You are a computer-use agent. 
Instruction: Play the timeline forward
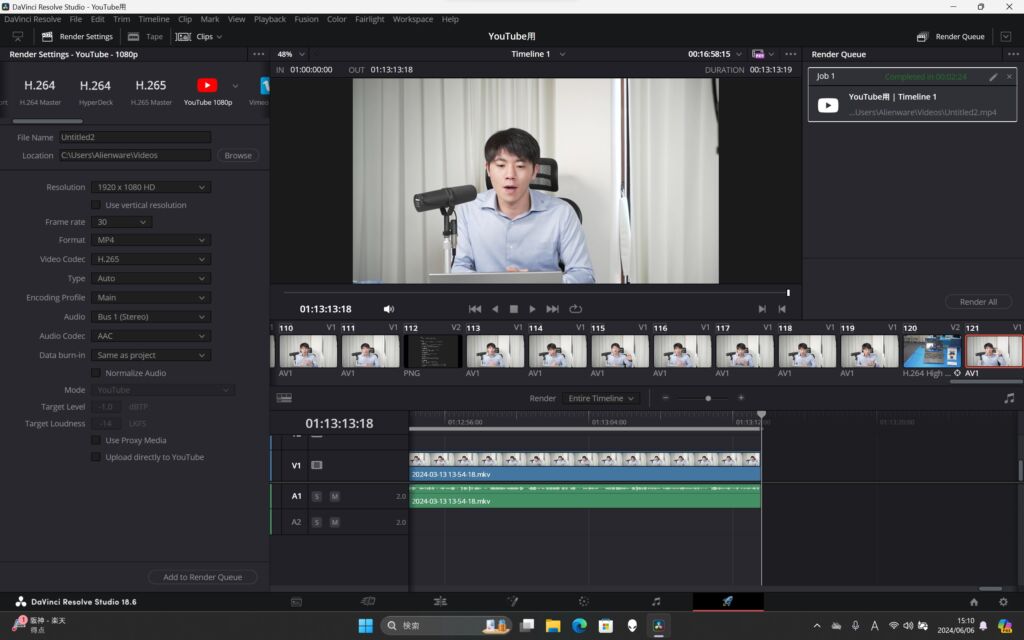tap(532, 309)
